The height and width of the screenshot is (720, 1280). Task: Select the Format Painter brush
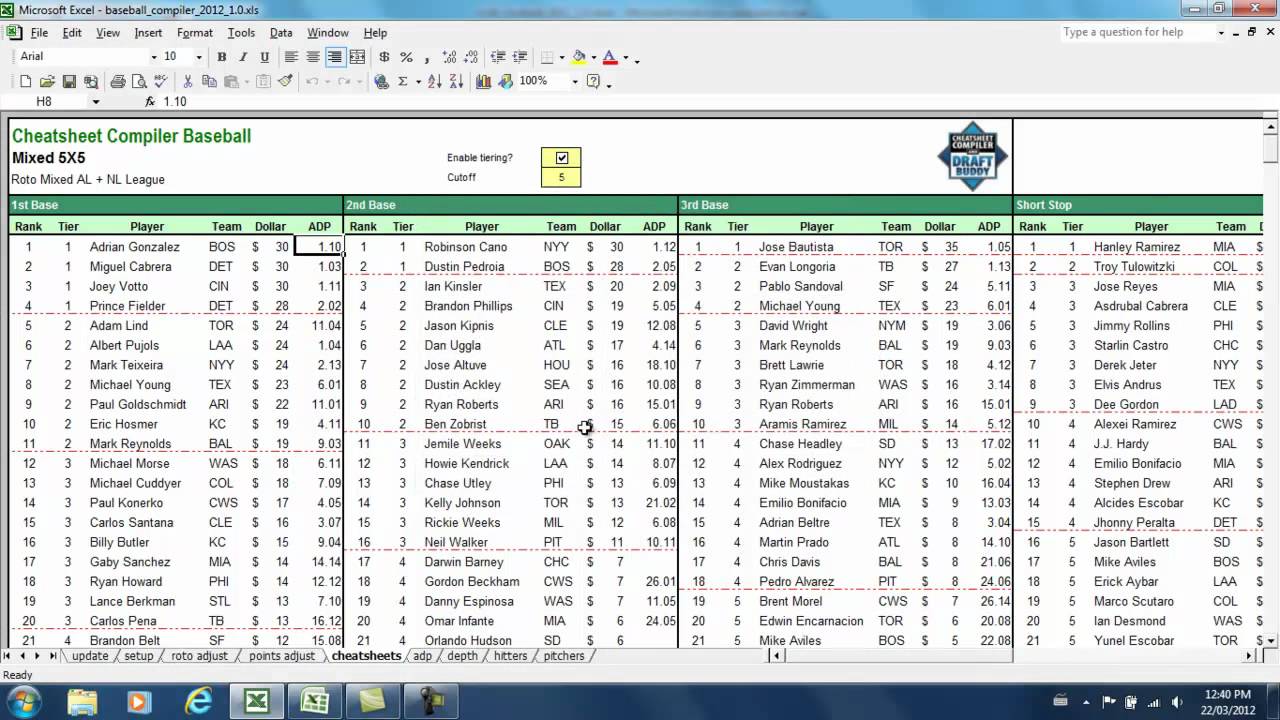(285, 81)
